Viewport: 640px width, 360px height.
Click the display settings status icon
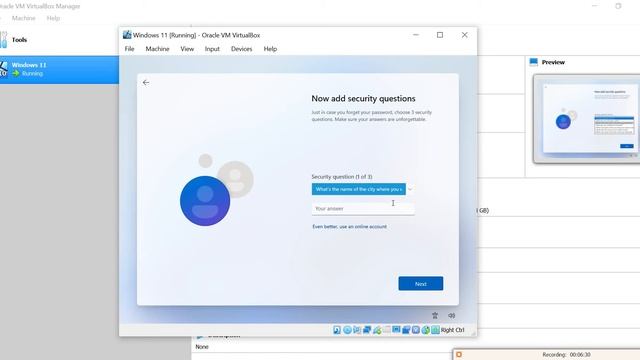[396, 330]
